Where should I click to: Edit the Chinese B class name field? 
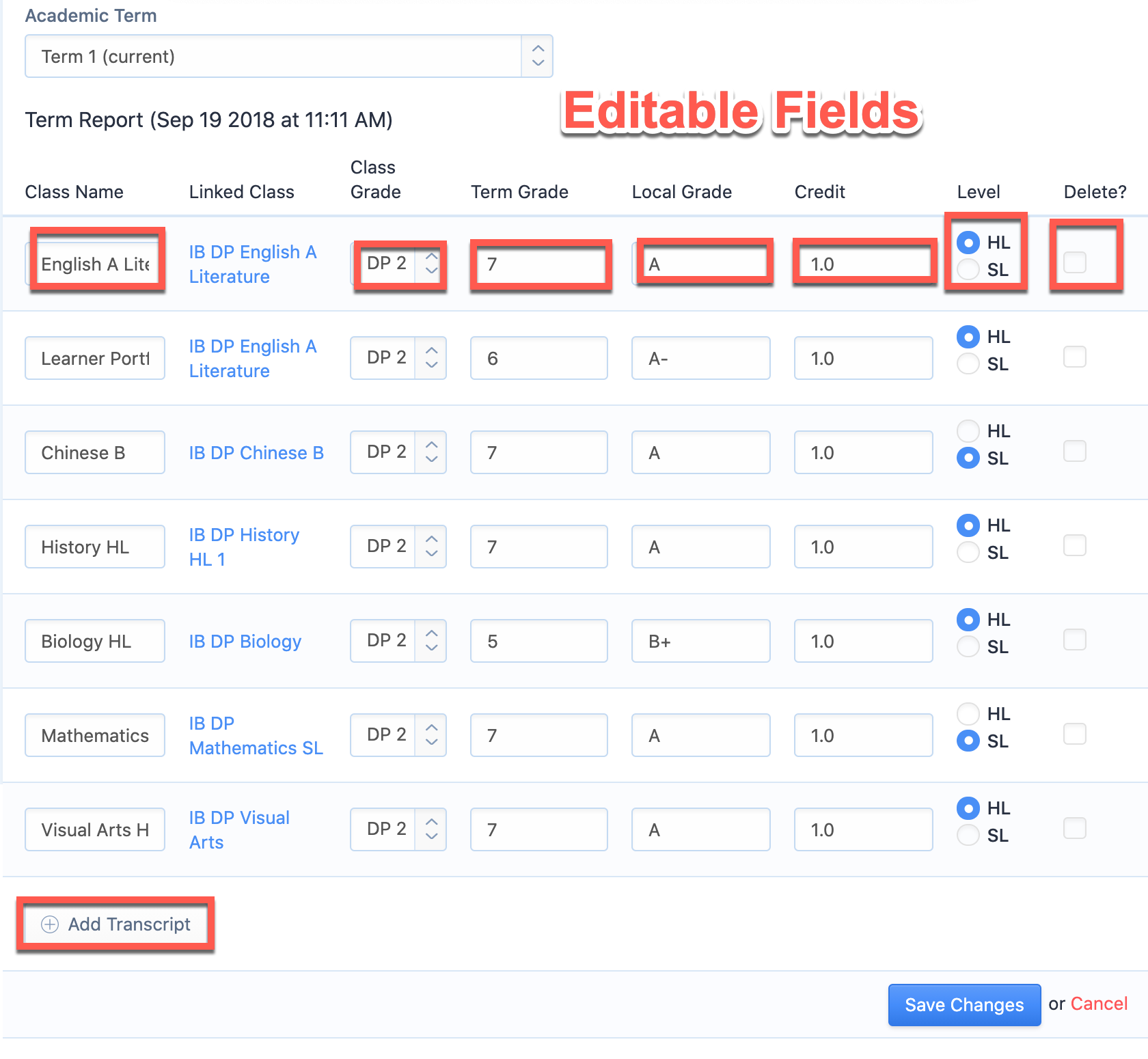point(95,452)
